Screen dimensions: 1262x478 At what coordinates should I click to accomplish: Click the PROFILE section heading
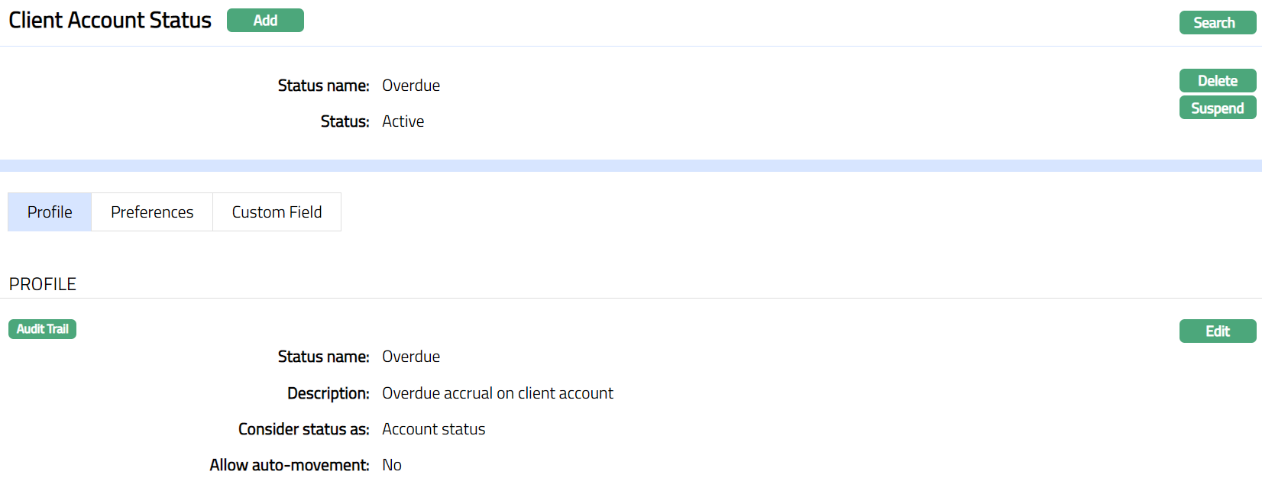pos(43,284)
